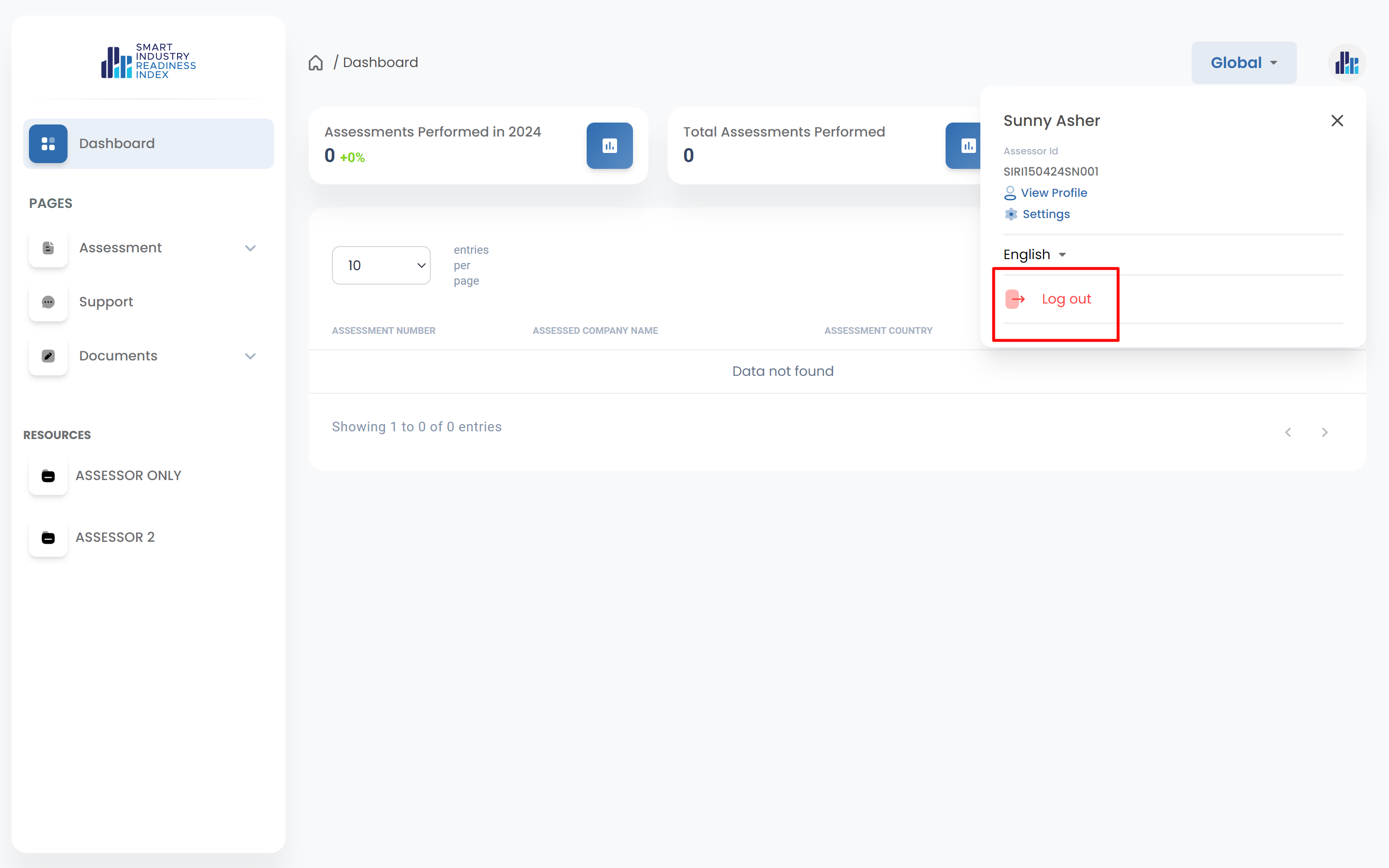Click the Log out button
Viewport: 1389px width, 868px height.
point(1065,299)
